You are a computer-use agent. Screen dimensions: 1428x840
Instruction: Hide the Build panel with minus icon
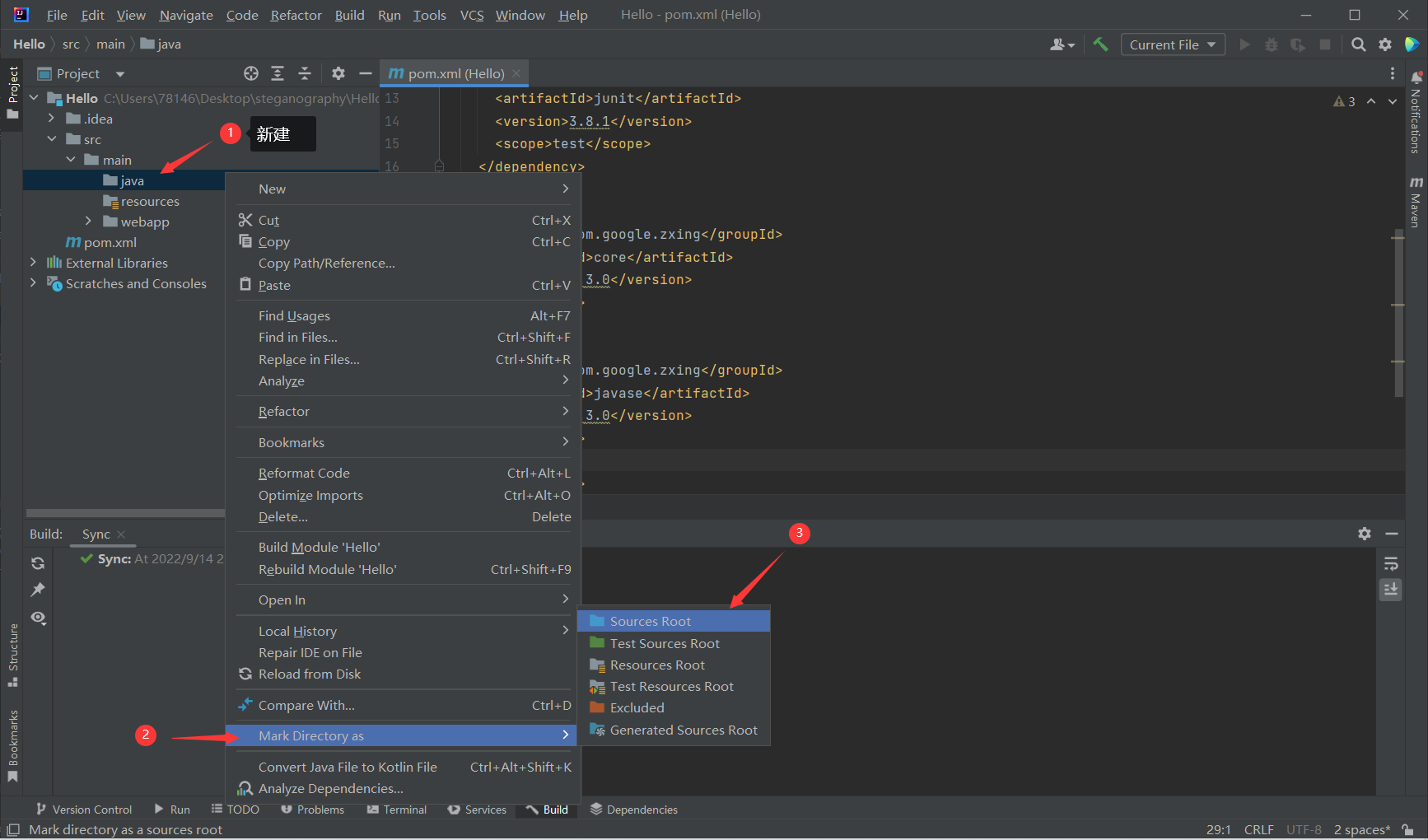coord(1392,534)
